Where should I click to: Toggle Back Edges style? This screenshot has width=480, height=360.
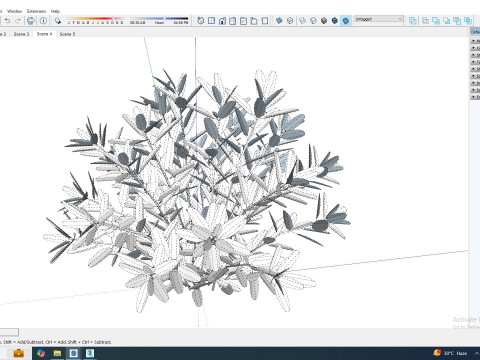tap(290, 21)
